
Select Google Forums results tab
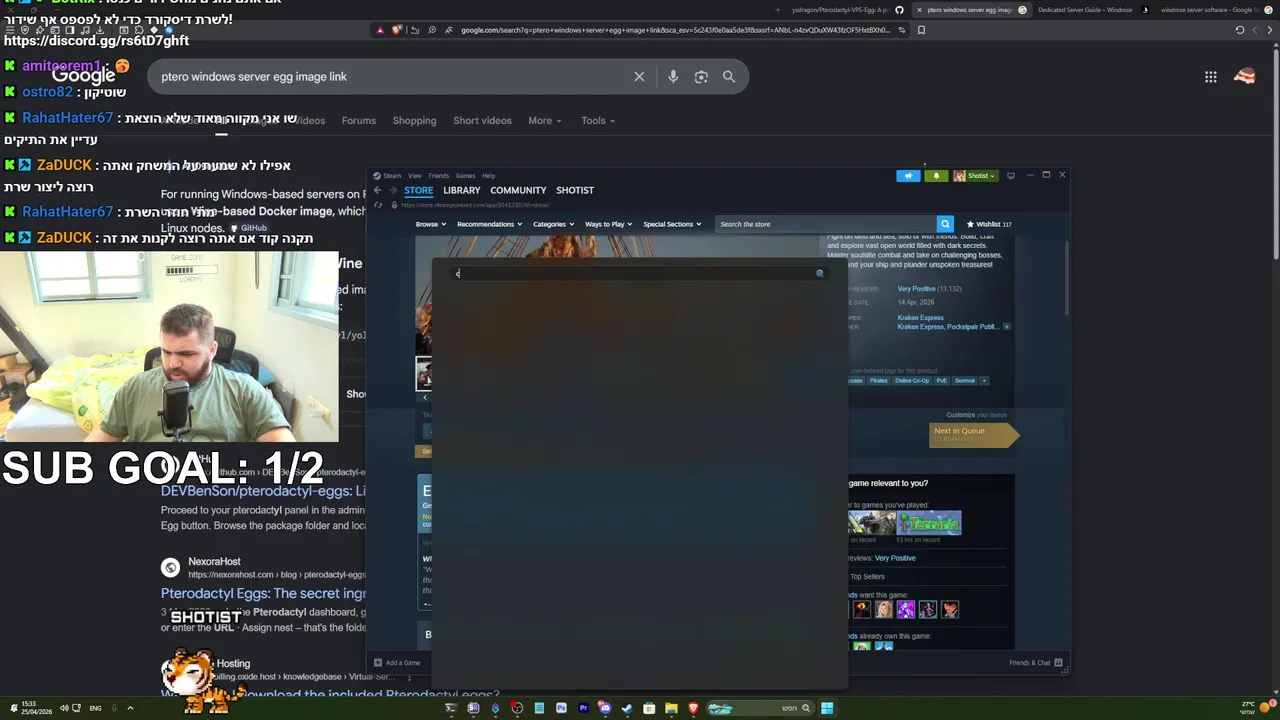tap(359, 121)
